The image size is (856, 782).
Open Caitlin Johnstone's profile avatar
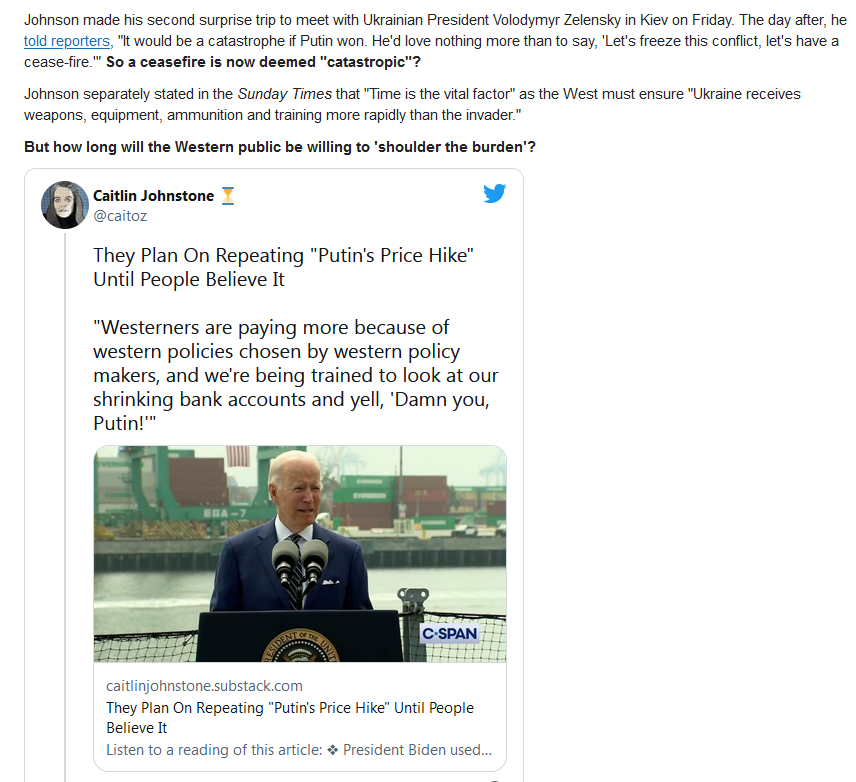tap(64, 204)
